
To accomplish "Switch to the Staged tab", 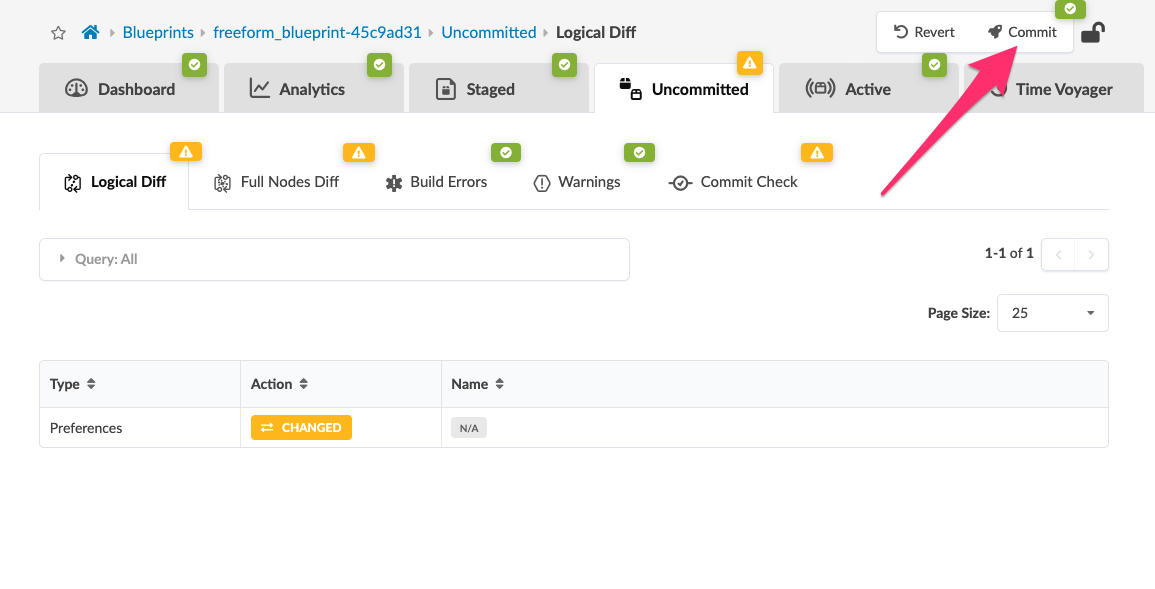I will point(490,89).
